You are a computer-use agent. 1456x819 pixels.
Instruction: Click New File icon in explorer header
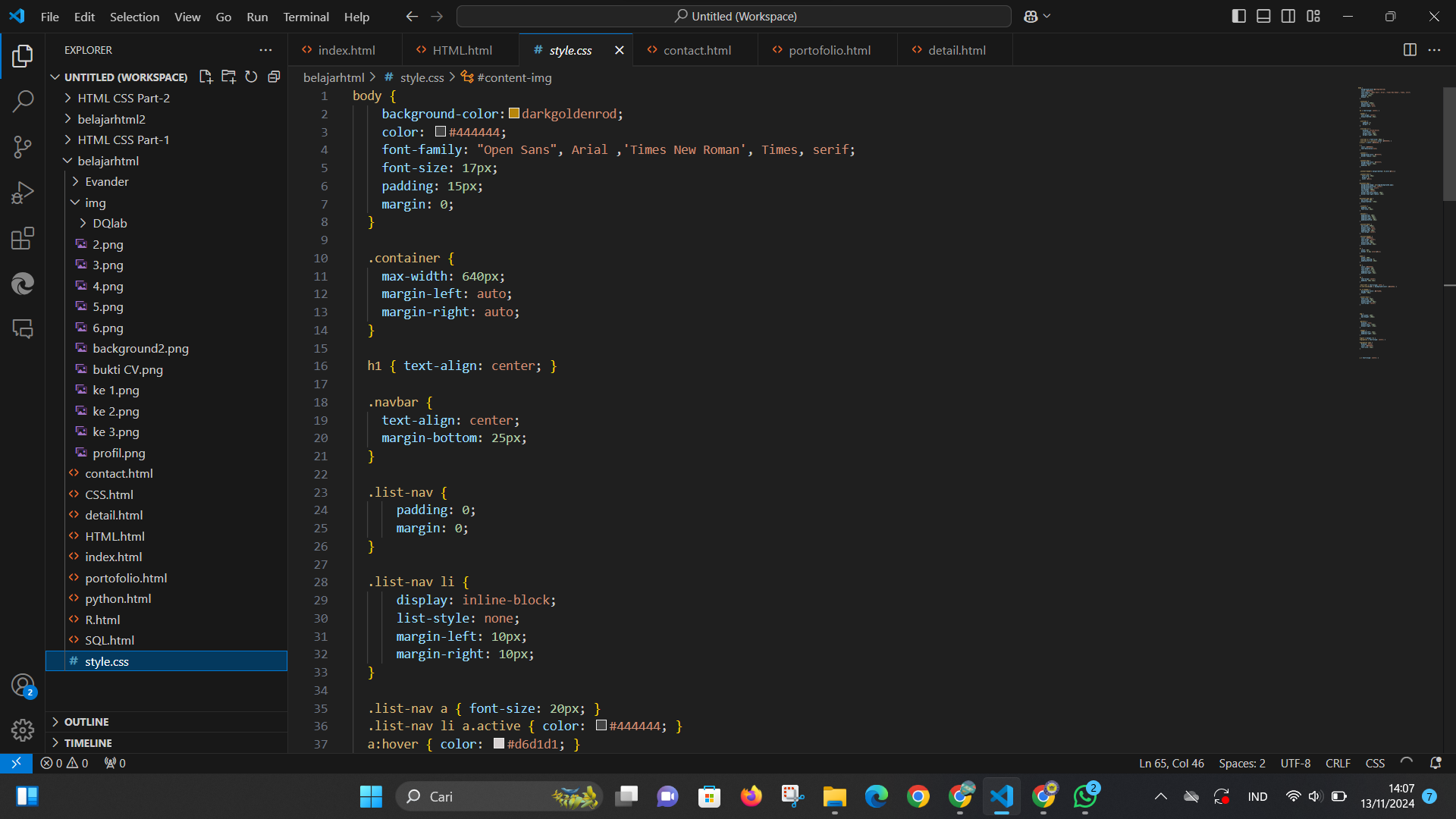point(206,77)
